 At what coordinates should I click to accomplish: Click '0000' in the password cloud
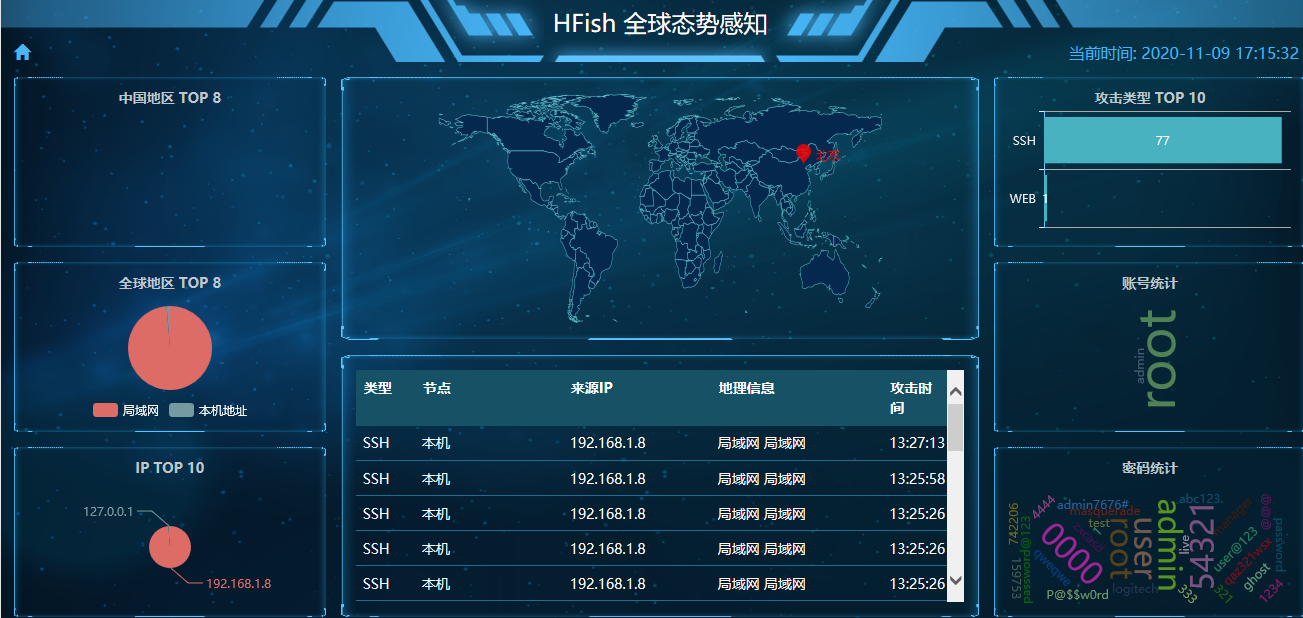pos(1071,553)
